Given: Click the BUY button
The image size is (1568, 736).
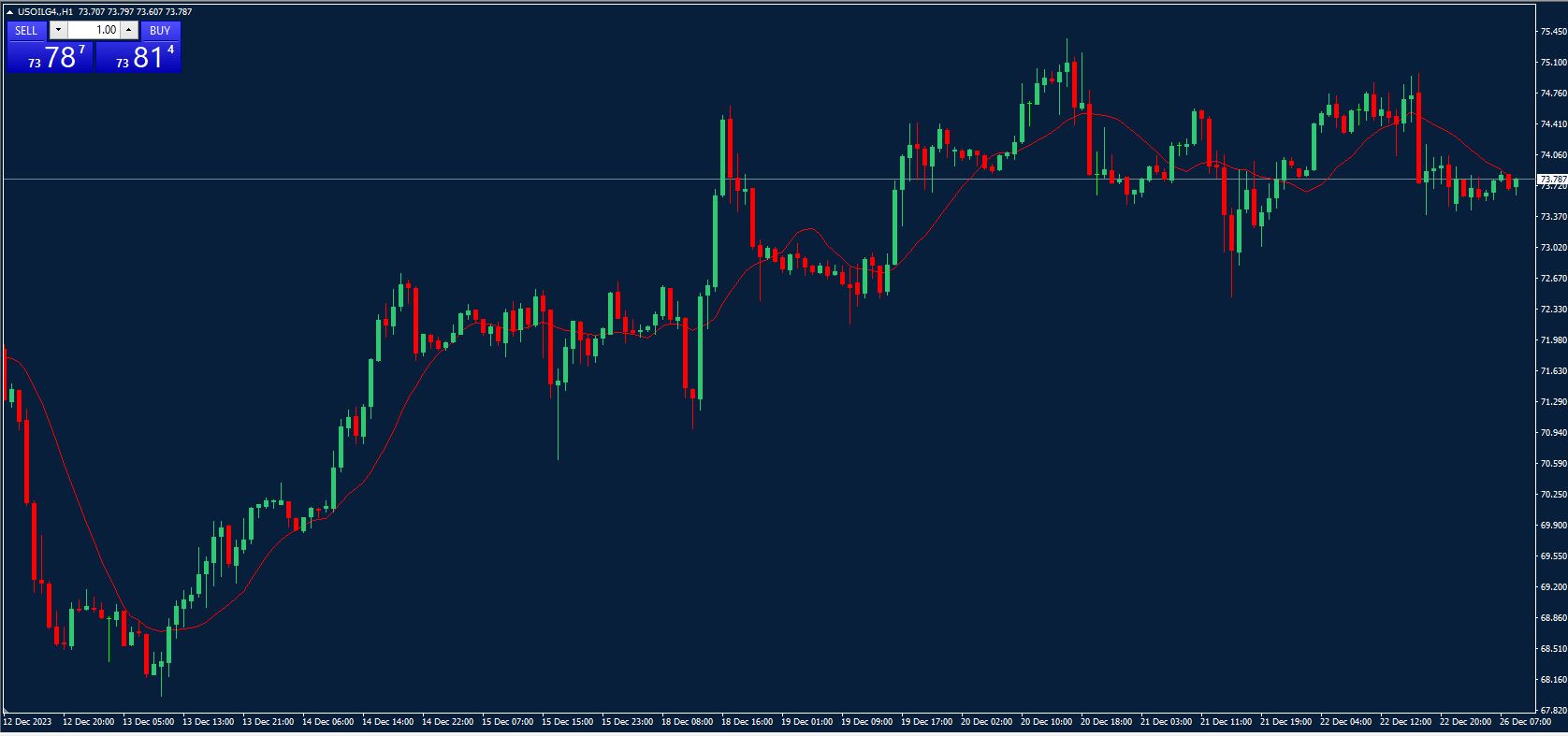Looking at the screenshot, I should coord(160,30).
